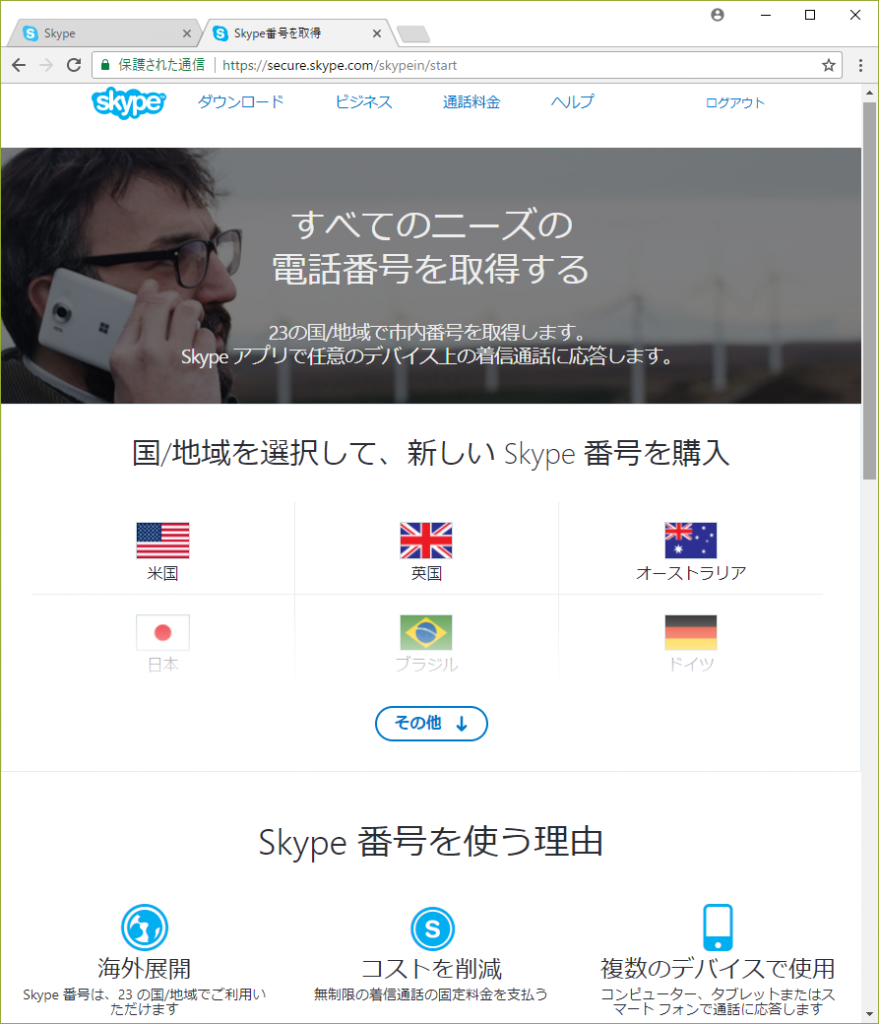Image resolution: width=879 pixels, height=1024 pixels.
Task: Click the ドイツ country label
Action: (691, 665)
